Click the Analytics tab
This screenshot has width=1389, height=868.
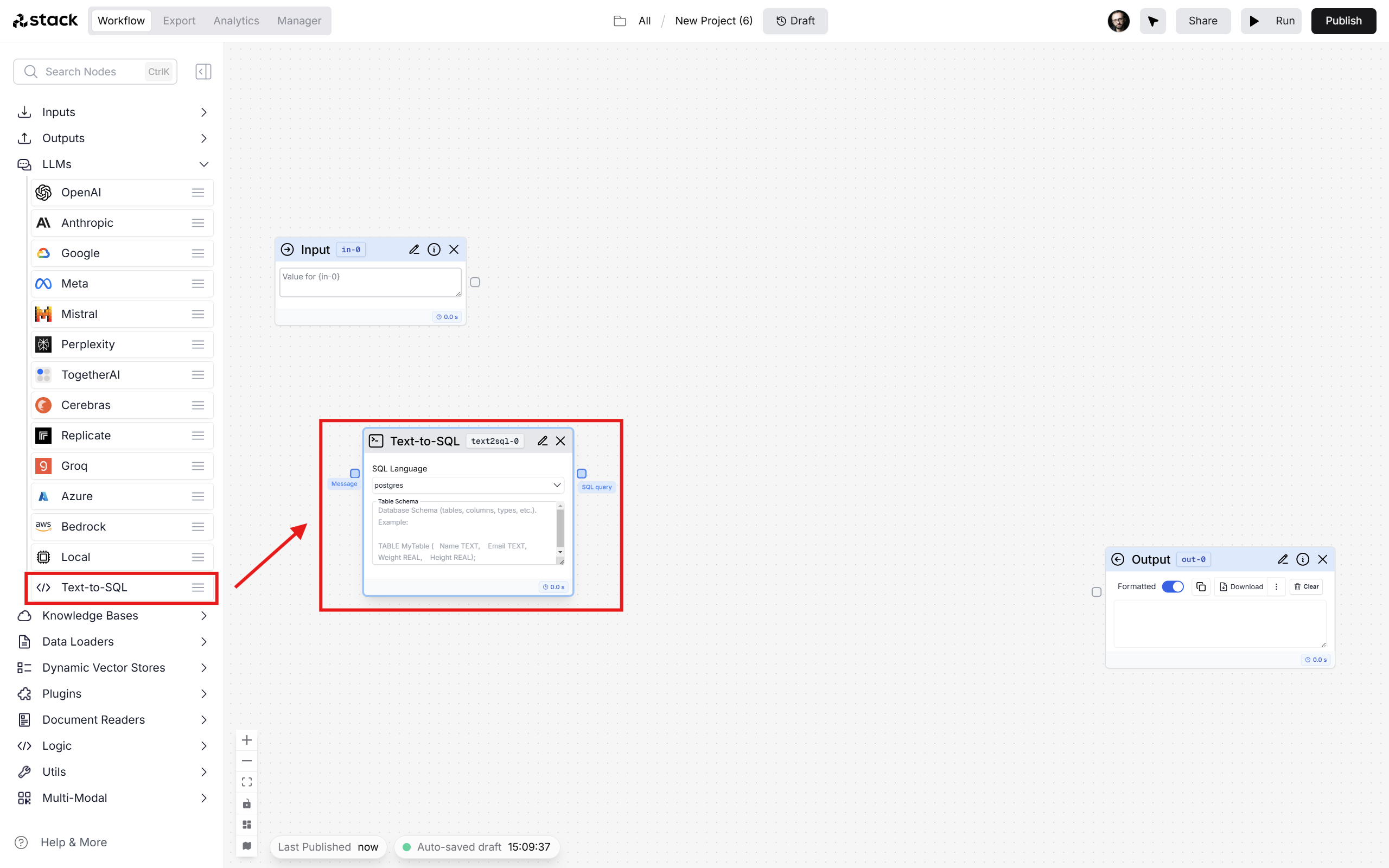pos(236,20)
